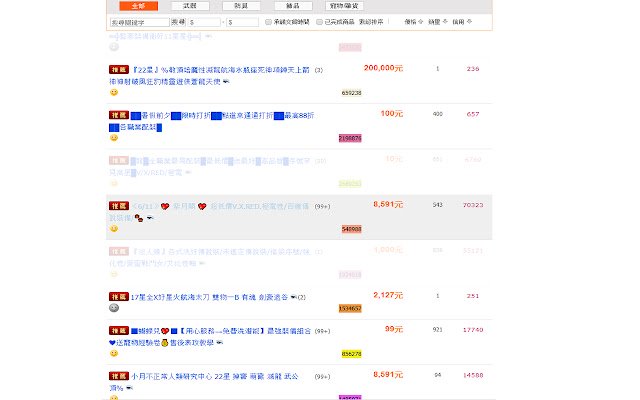Click seller ID tag 540988
The width and height of the screenshot is (640, 400).
click(x=351, y=229)
